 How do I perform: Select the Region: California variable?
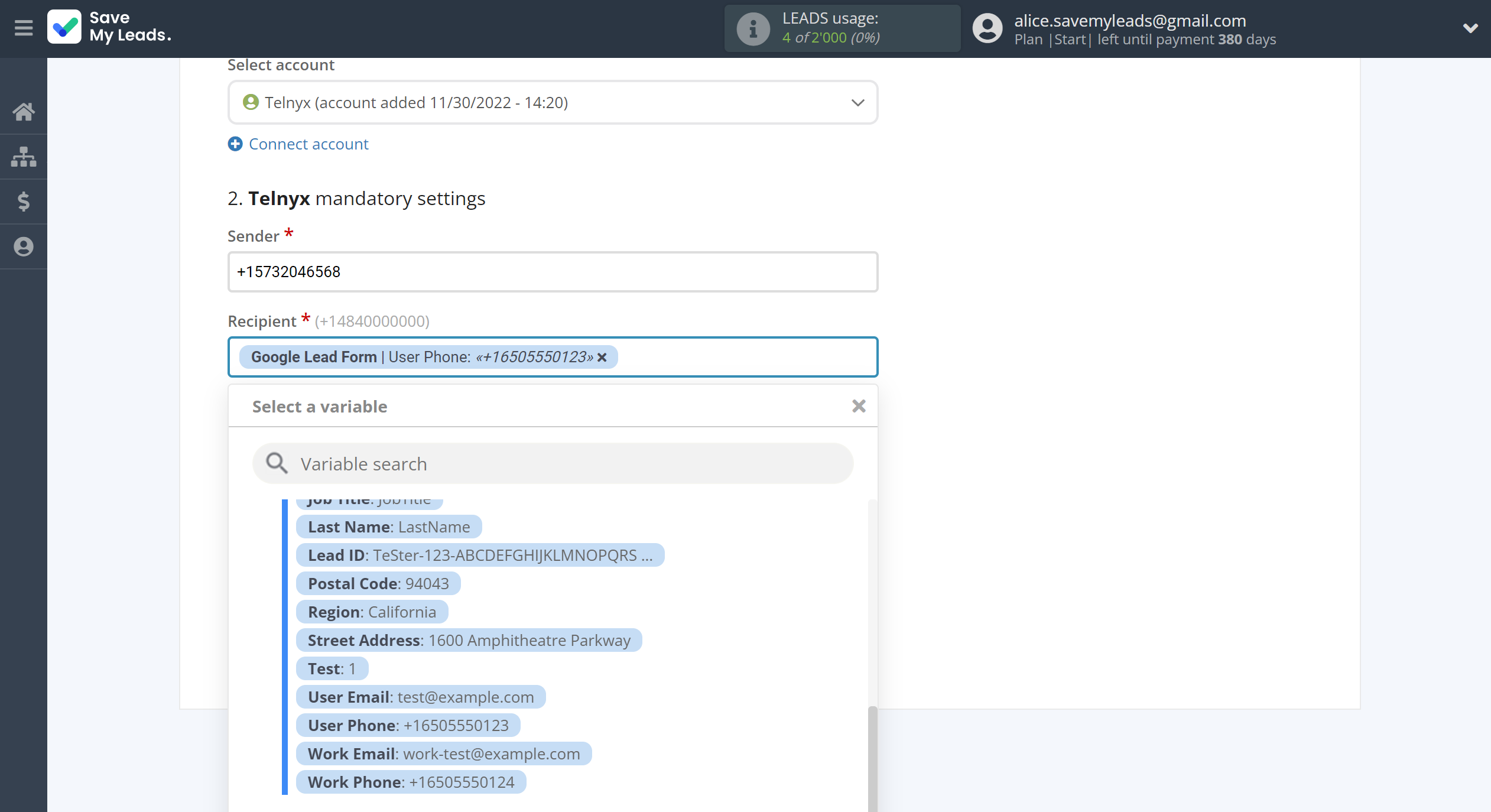[x=372, y=612]
